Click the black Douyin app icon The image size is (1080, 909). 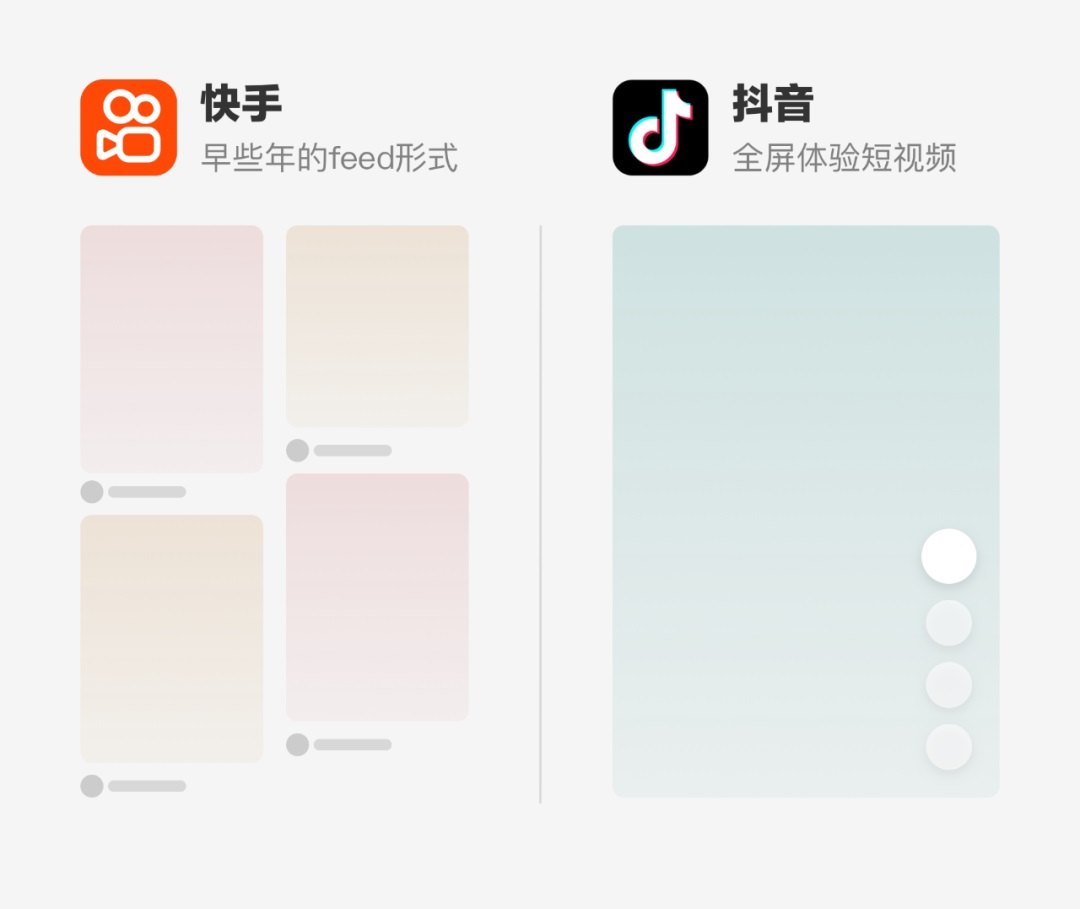pos(661,127)
